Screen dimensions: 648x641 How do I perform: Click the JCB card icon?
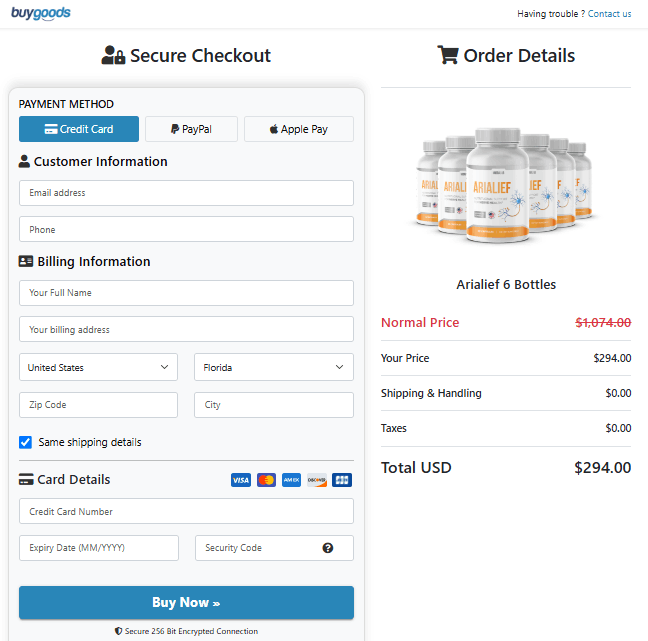[x=342, y=480]
